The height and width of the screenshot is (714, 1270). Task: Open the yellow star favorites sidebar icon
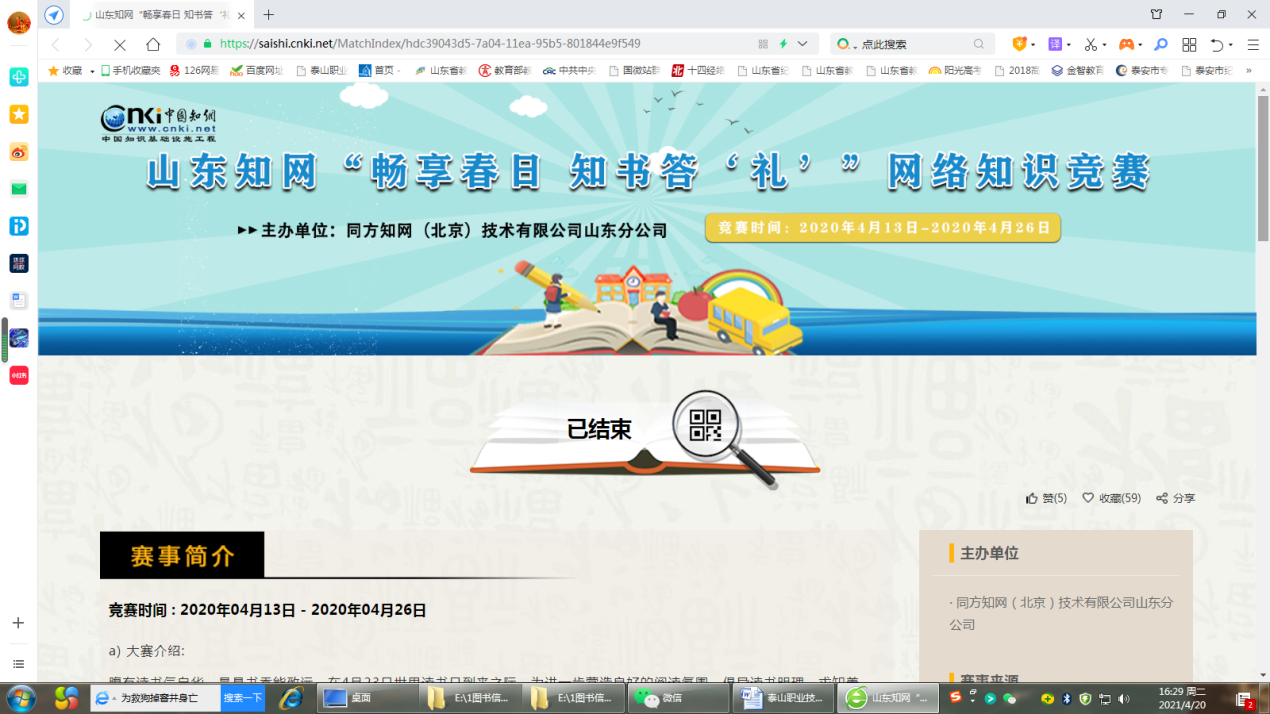[19, 114]
